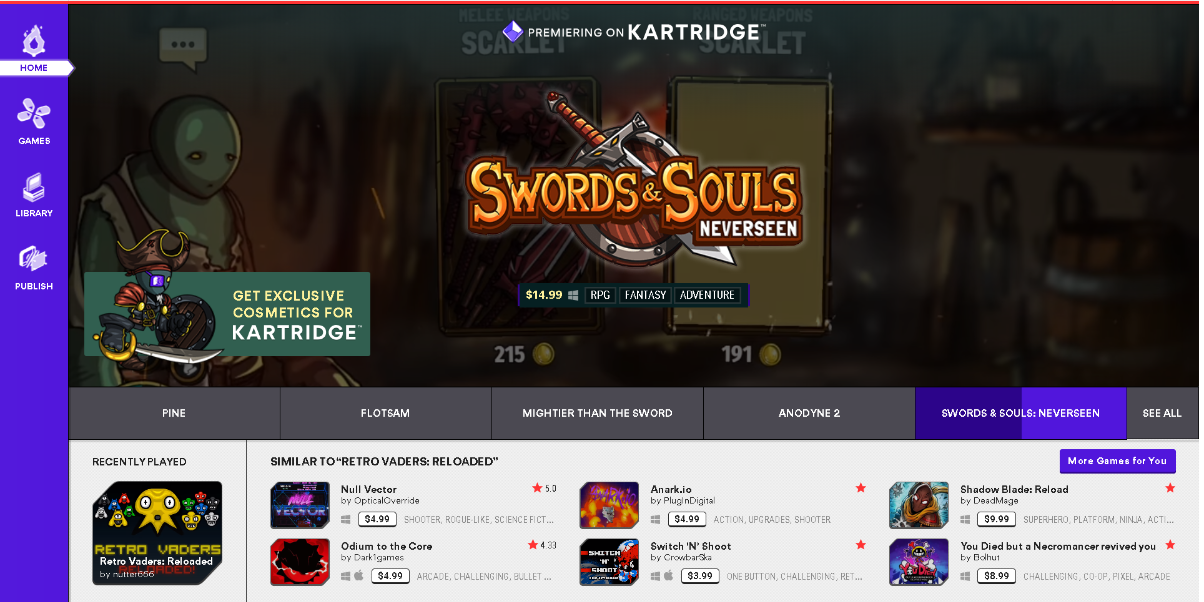Click developer name CrowbarSka
The width and height of the screenshot is (1204, 602).
coord(690,557)
